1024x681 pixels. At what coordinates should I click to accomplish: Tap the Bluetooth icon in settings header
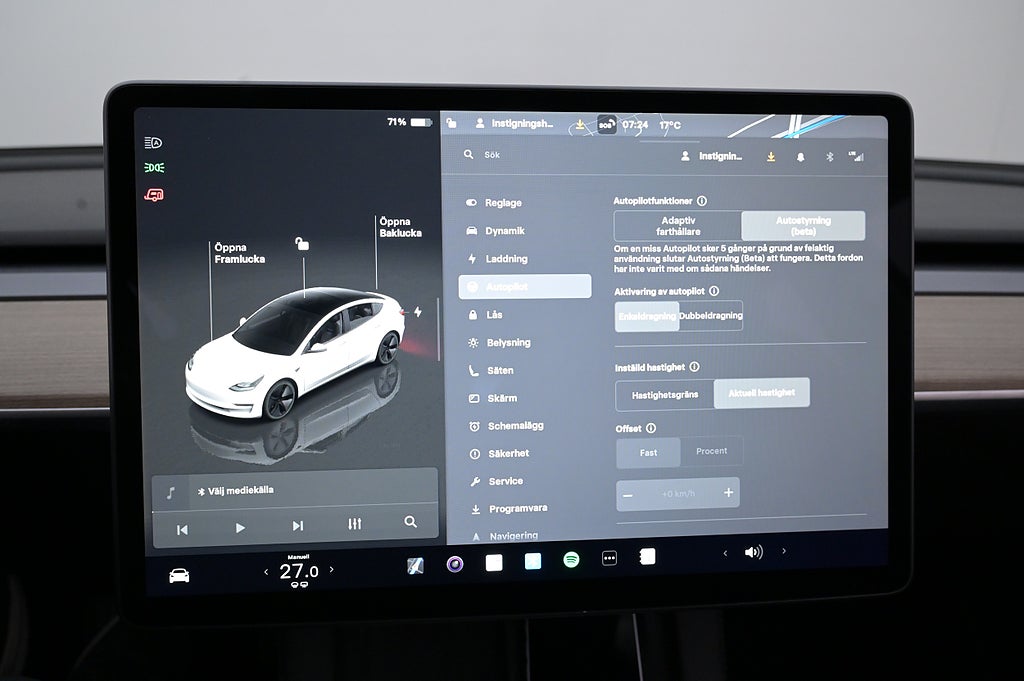tap(829, 157)
